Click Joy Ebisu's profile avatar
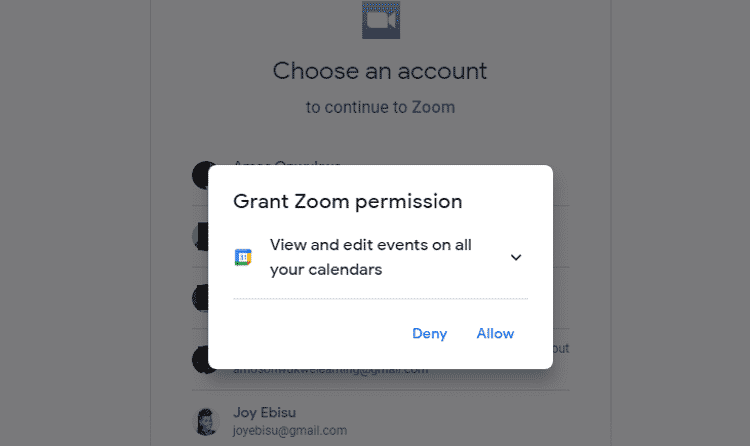The width and height of the screenshot is (750, 446). [x=205, y=420]
